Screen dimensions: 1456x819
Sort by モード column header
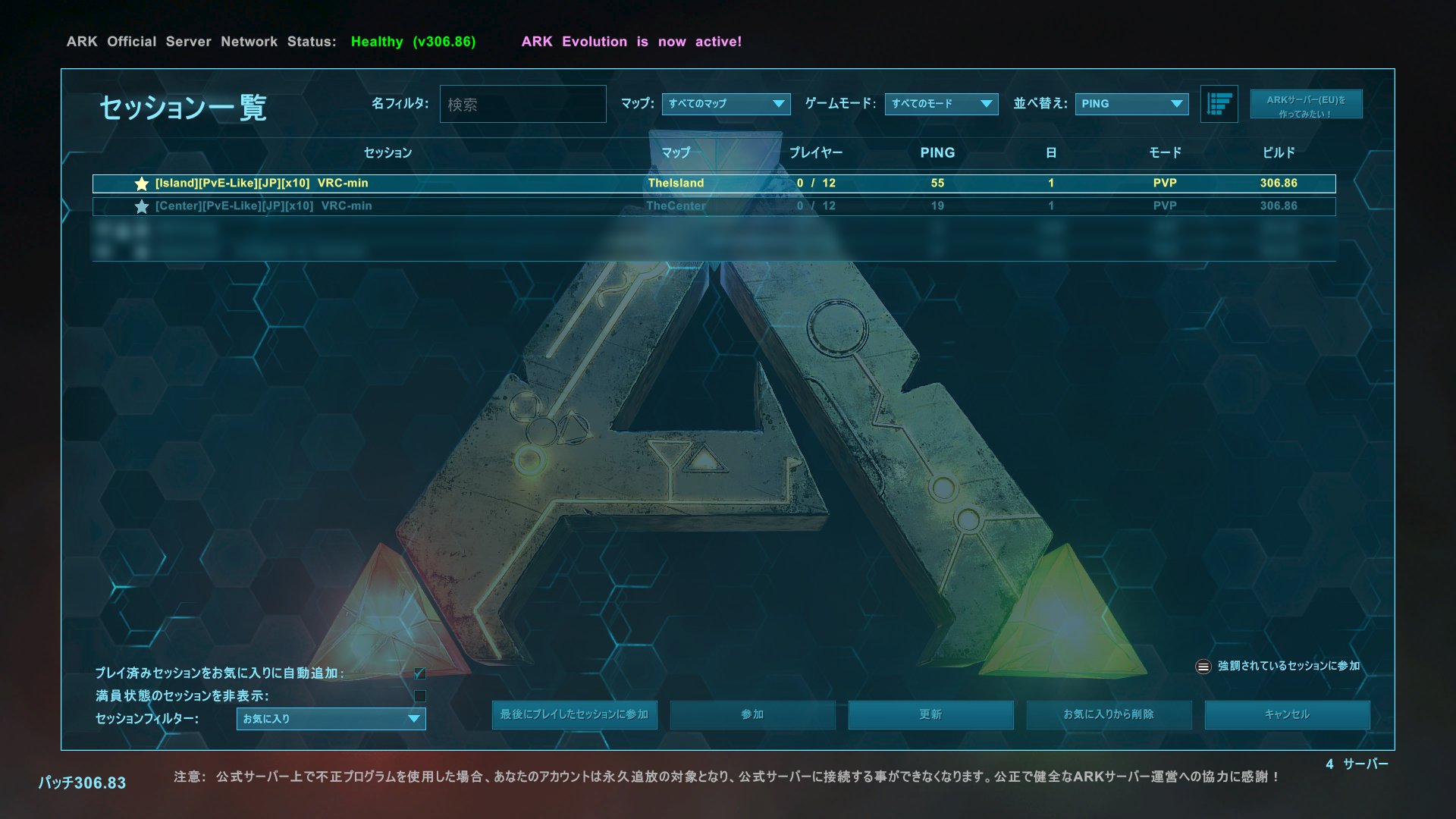1165,153
